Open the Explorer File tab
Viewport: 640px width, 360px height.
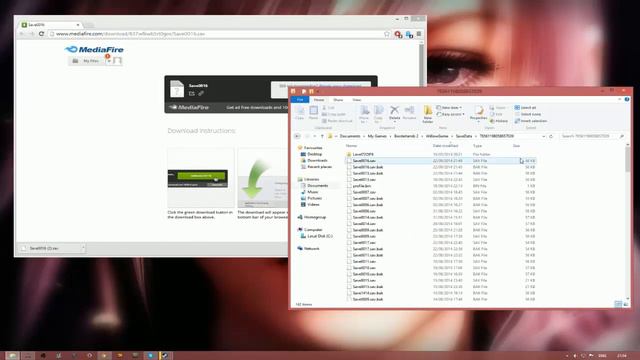point(300,100)
